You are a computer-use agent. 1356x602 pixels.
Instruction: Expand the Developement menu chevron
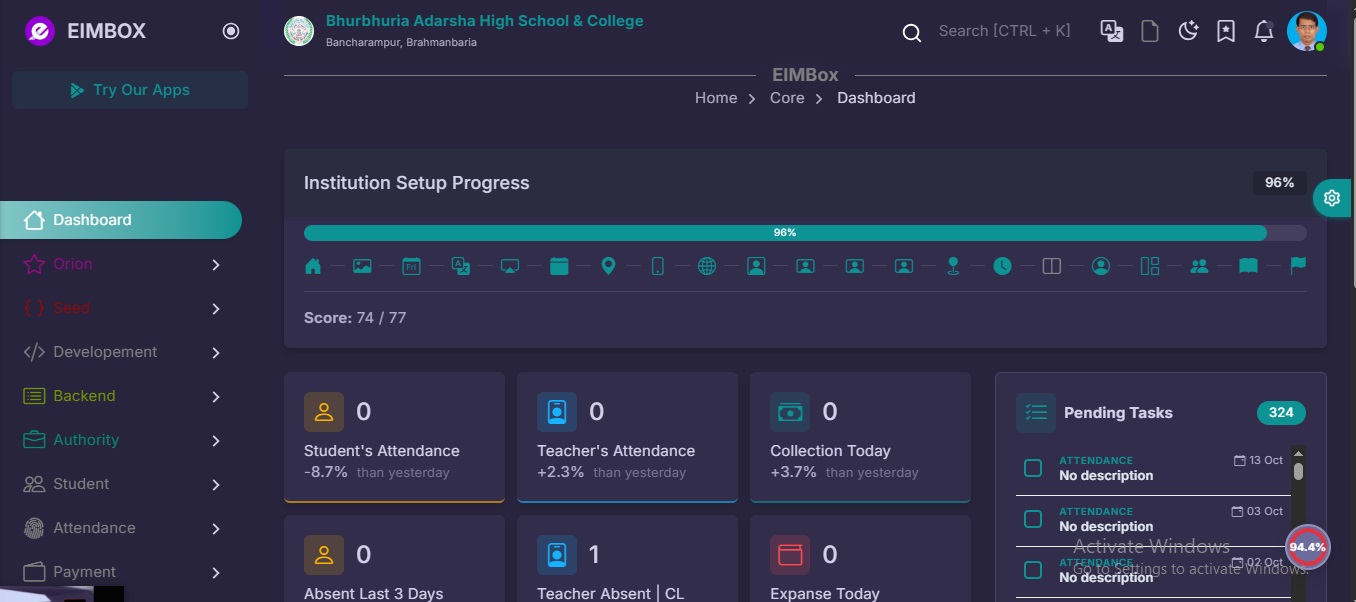[216, 353]
